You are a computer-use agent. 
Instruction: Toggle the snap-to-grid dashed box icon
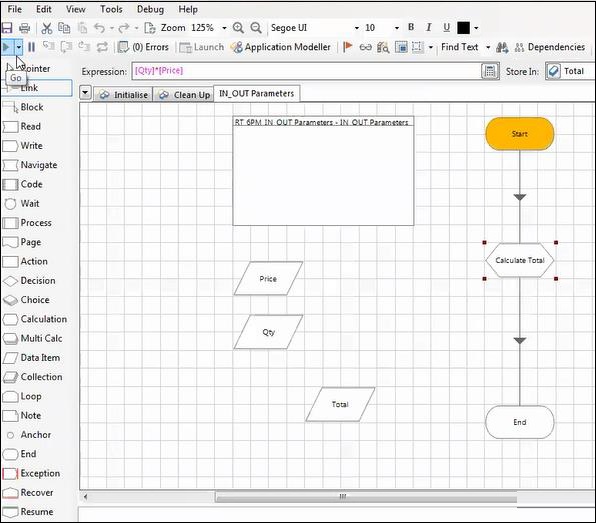[417, 47]
